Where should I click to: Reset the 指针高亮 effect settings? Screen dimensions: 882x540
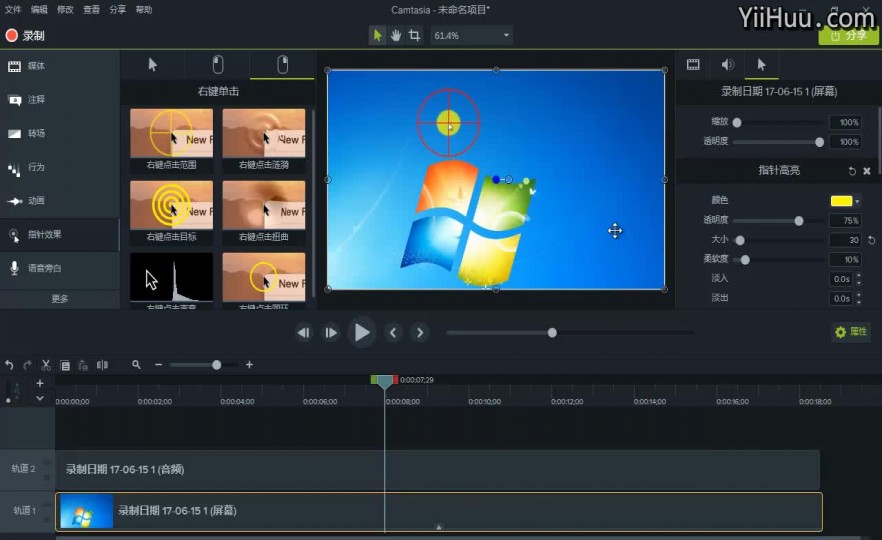coord(852,171)
